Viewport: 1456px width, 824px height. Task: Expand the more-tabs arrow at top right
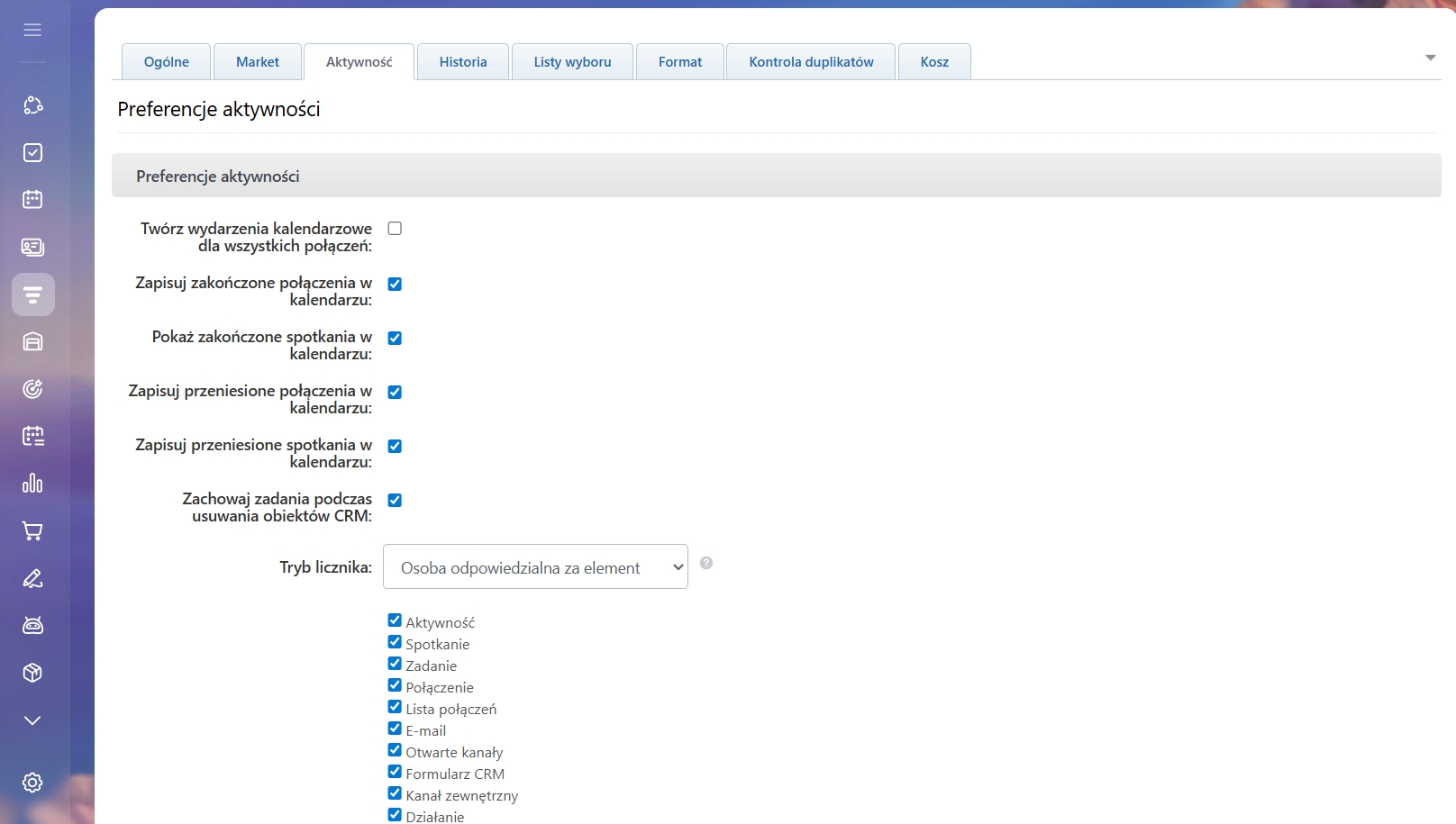pyautogui.click(x=1430, y=58)
